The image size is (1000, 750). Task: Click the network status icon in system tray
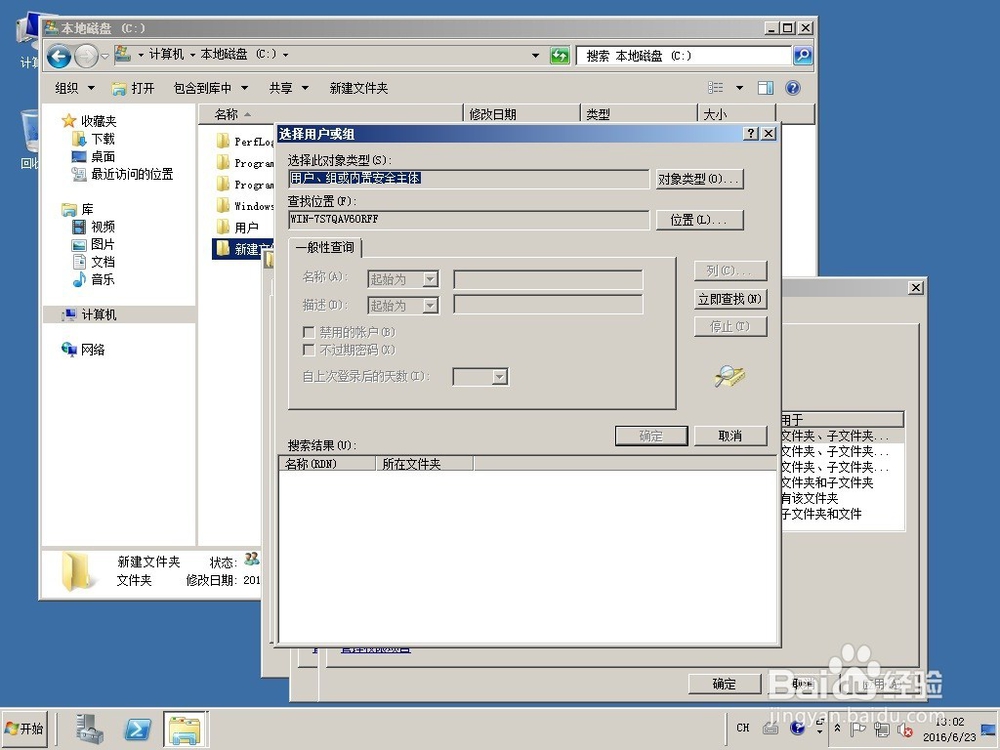[x=882, y=730]
